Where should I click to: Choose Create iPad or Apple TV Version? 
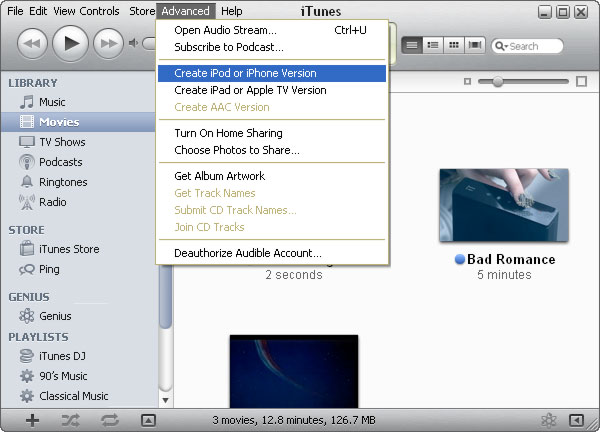(x=272, y=90)
